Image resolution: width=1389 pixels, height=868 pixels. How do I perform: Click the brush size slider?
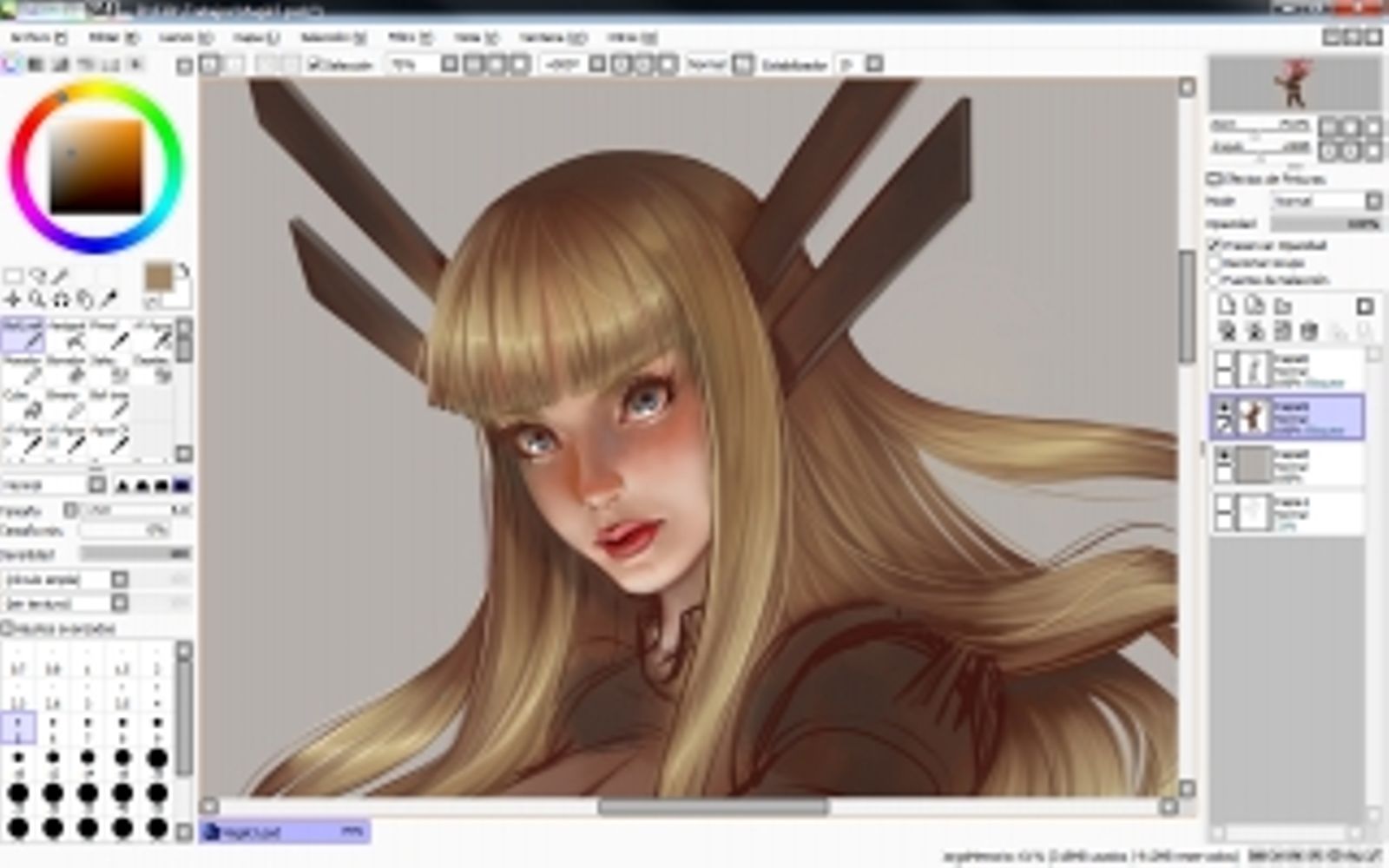[135, 510]
